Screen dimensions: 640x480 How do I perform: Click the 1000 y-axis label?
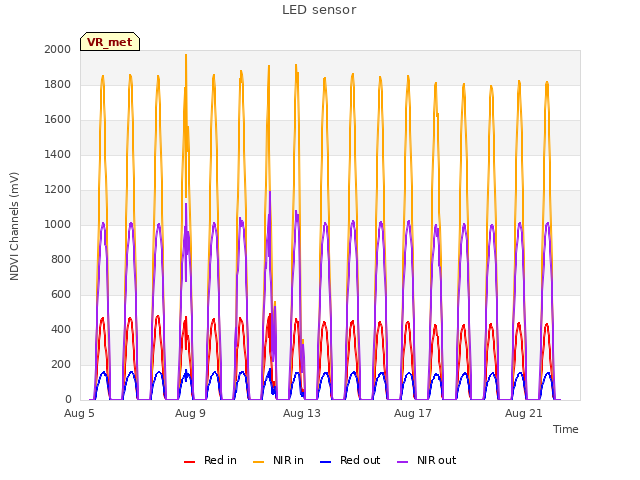click(x=58, y=224)
